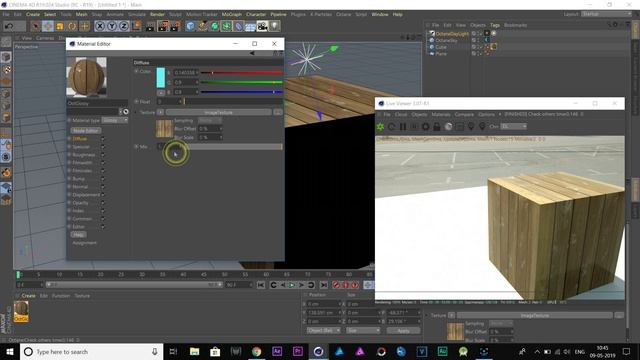Screen dimensions: 640x360
Task: Open Materials menu in Live Viewer
Action: pyautogui.click(x=441, y=115)
